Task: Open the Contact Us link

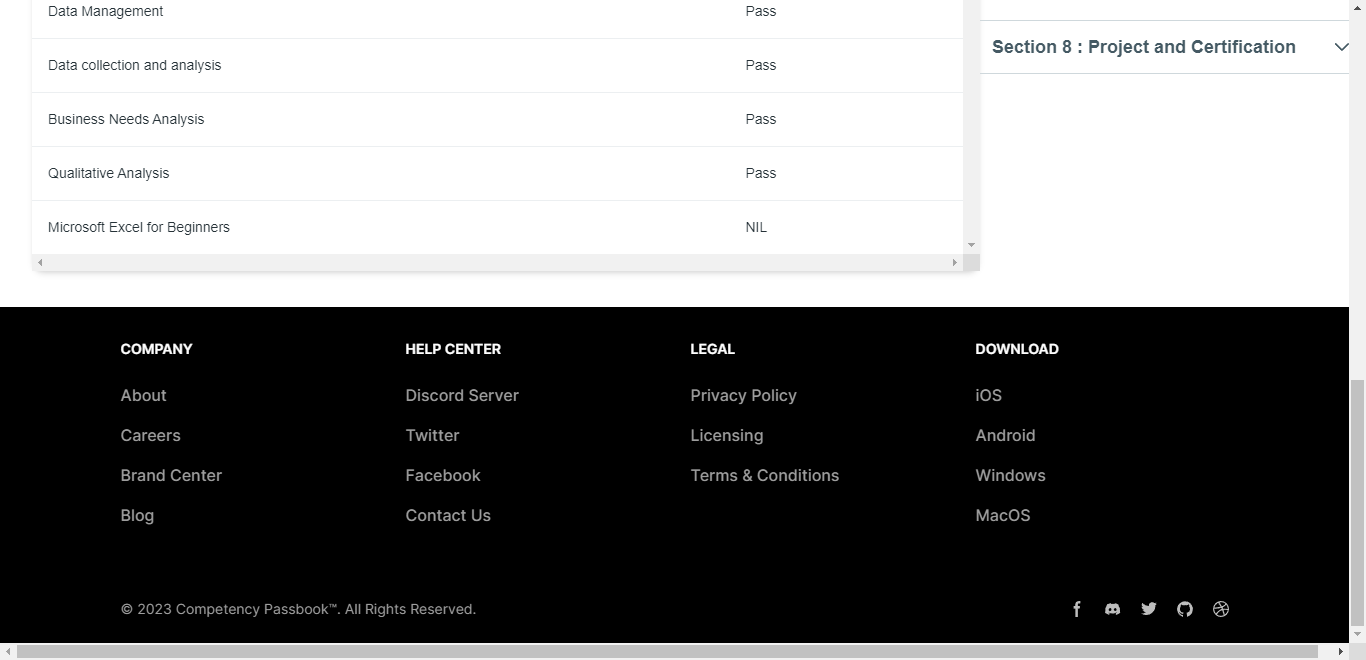Action: 448,516
